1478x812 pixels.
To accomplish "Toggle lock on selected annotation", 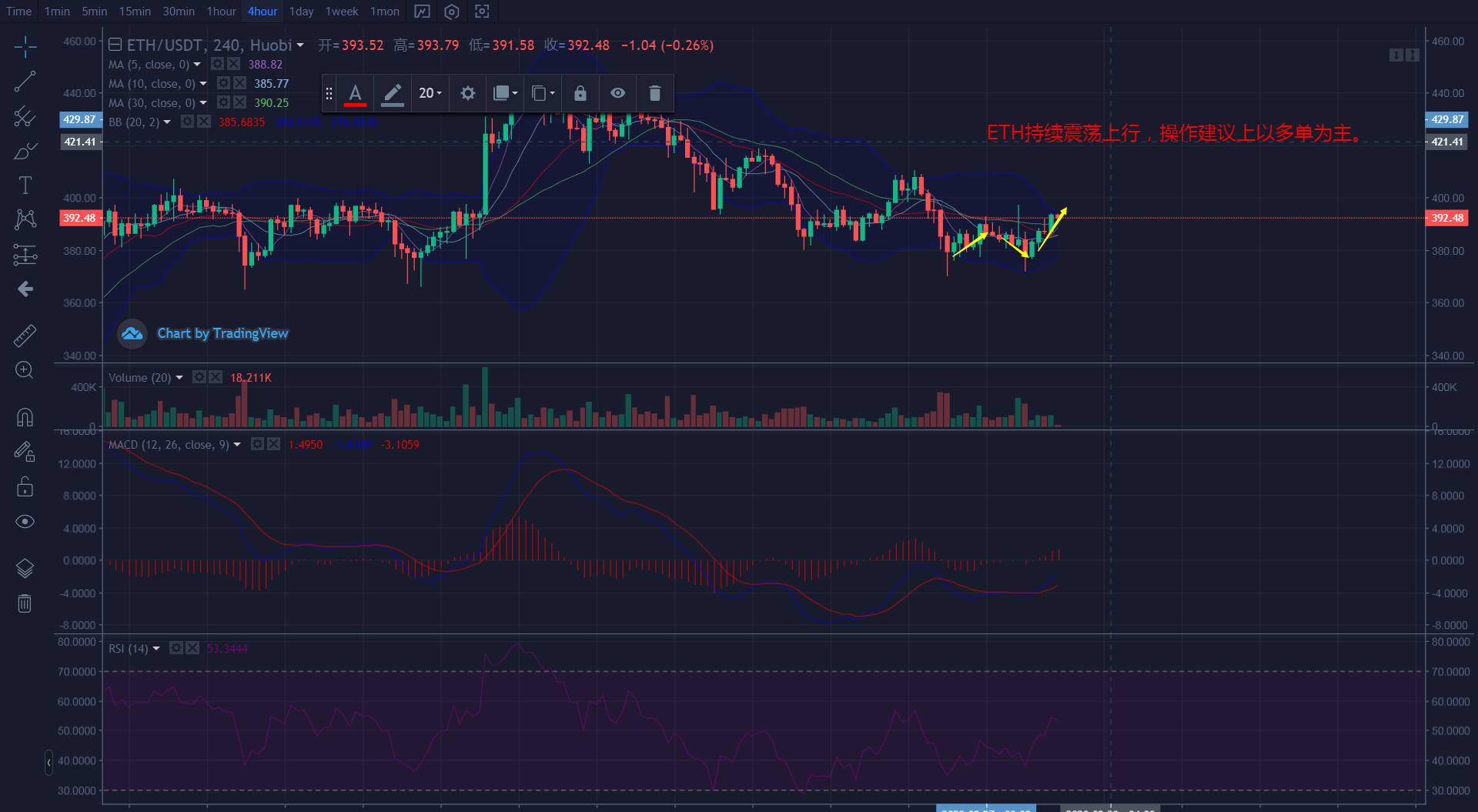I will pyautogui.click(x=580, y=93).
